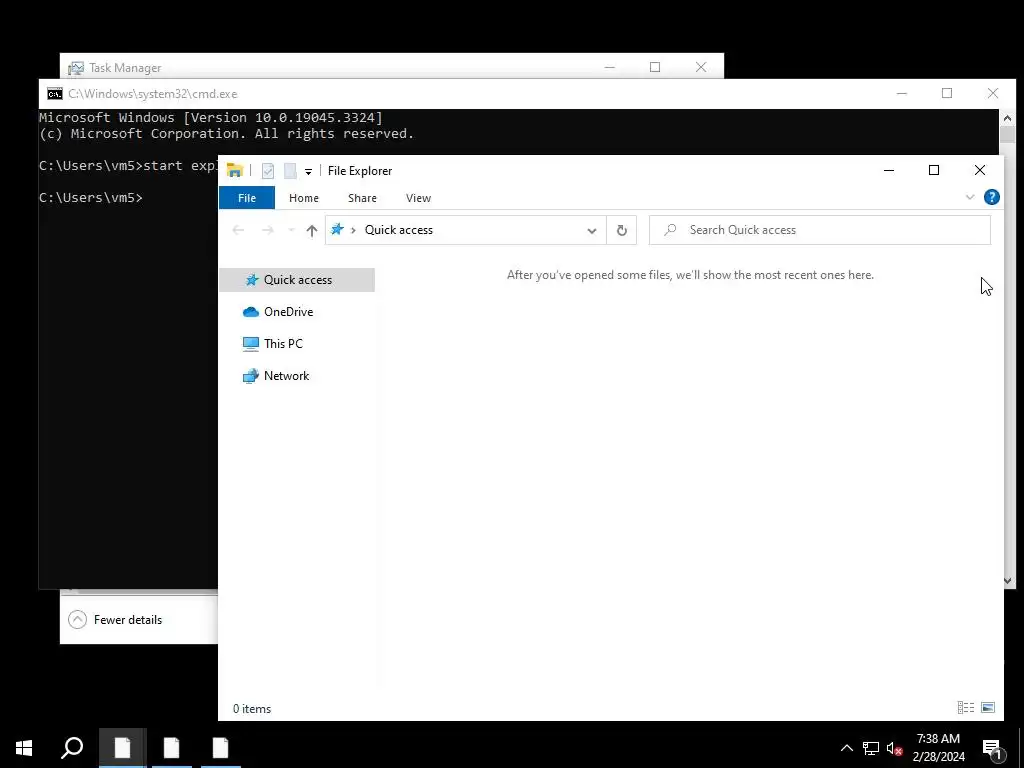
Task: Click the third taskbar app icon
Action: (221, 747)
